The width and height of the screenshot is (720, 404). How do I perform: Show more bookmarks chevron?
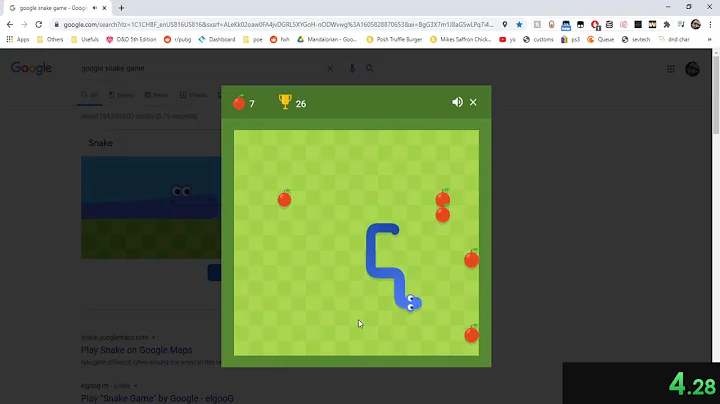709,39
